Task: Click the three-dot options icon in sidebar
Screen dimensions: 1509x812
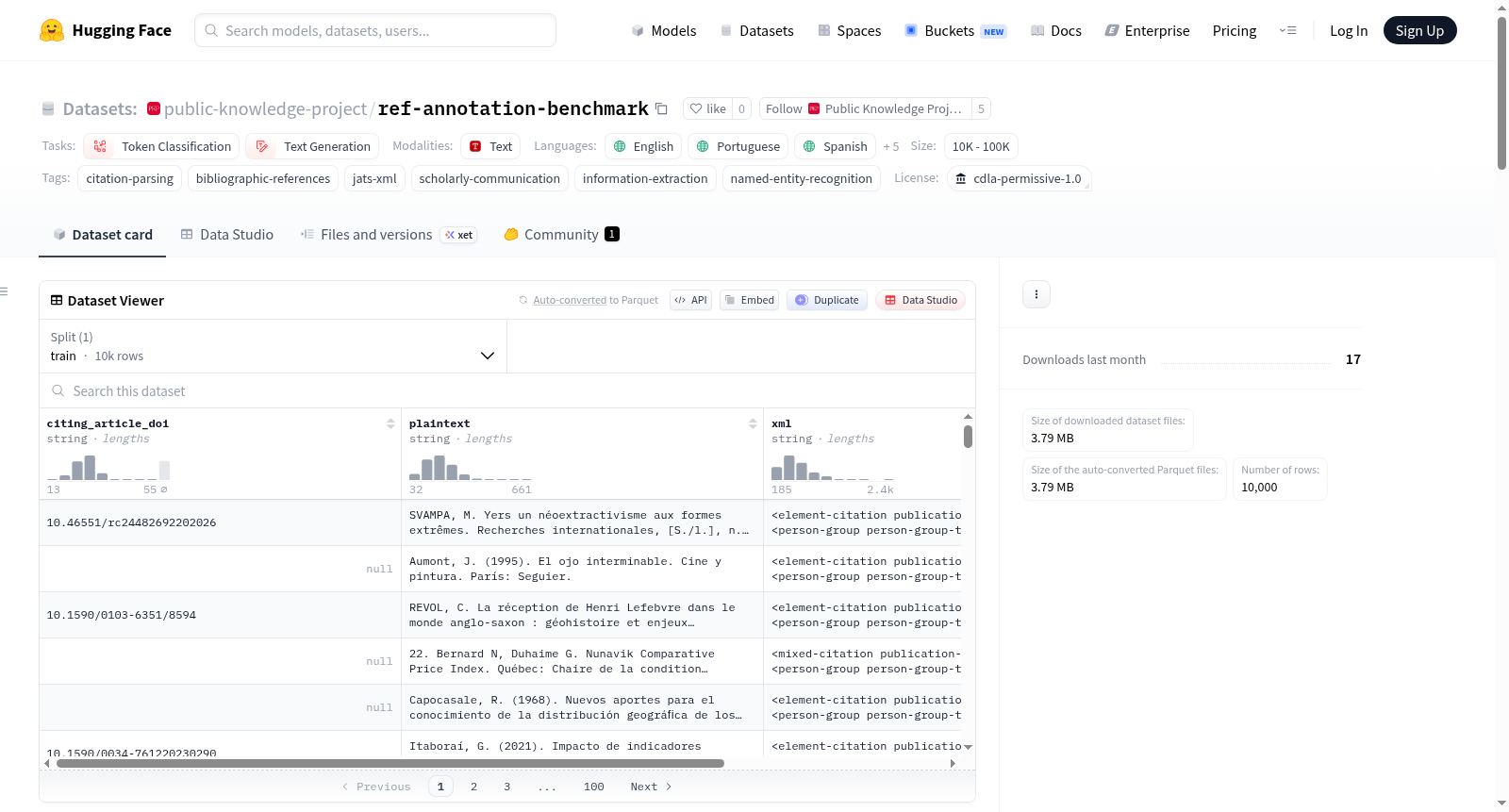Action: tap(1036, 294)
